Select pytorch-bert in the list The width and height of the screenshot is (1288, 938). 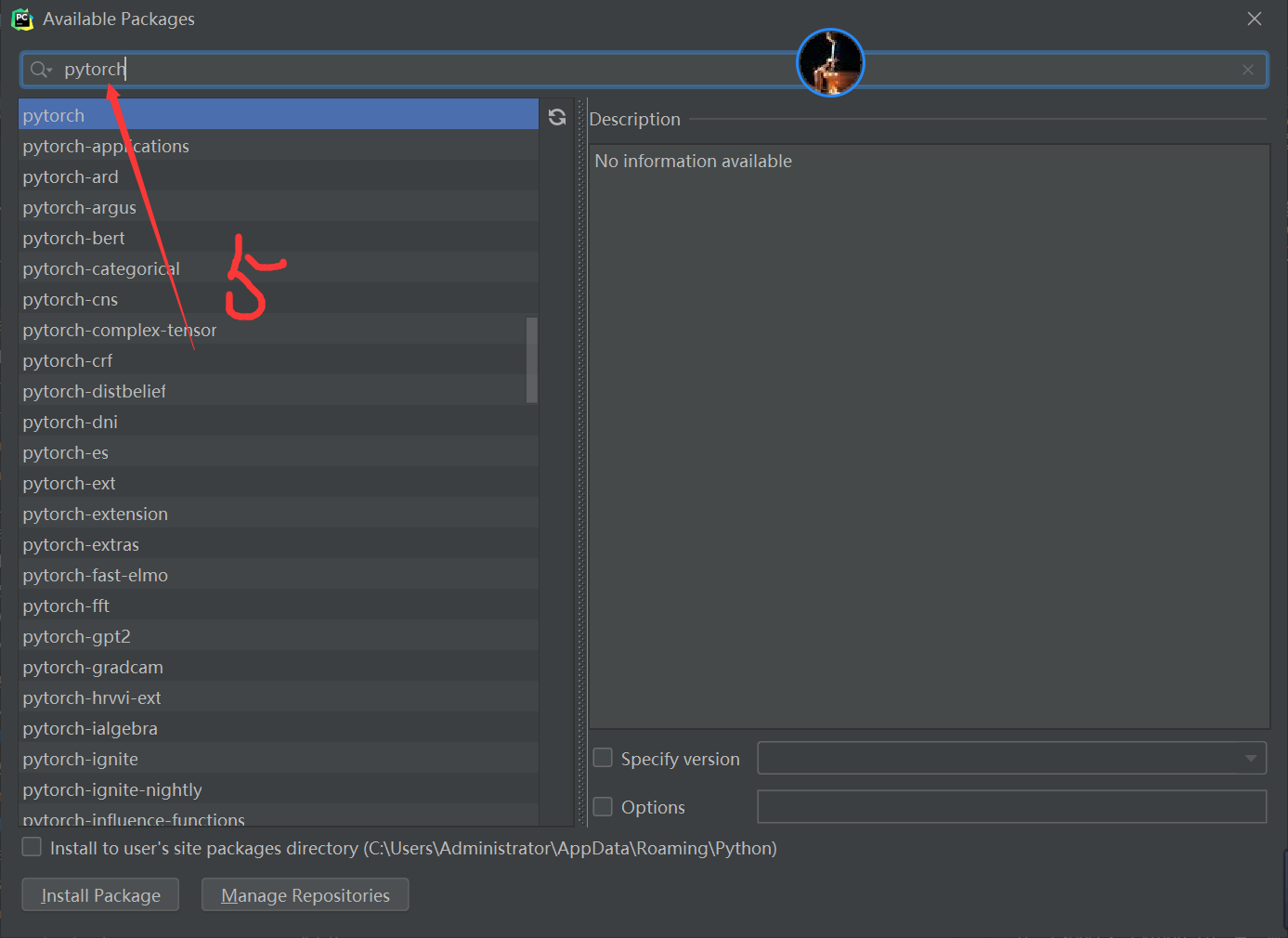[279, 238]
